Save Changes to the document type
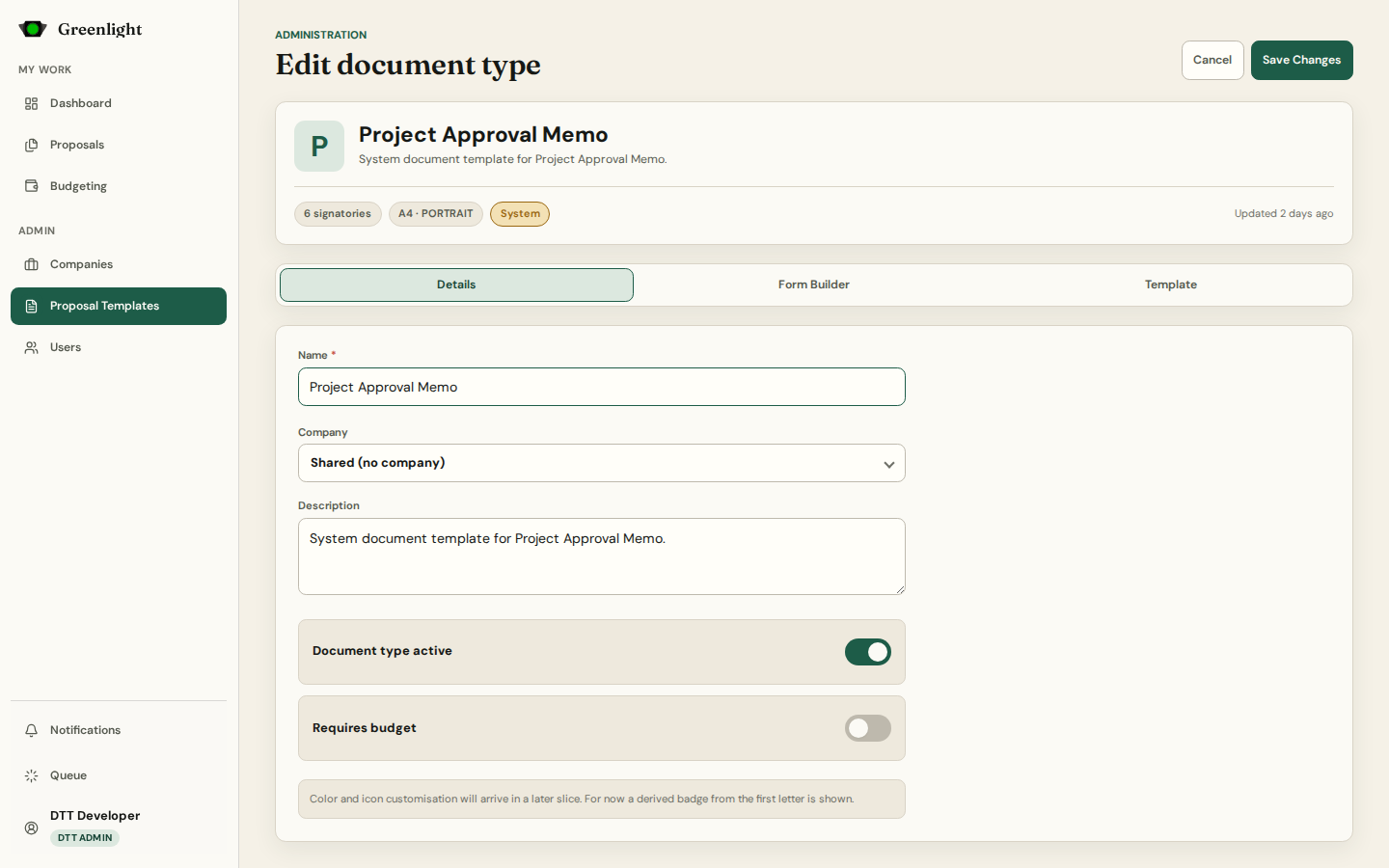 tap(1302, 60)
